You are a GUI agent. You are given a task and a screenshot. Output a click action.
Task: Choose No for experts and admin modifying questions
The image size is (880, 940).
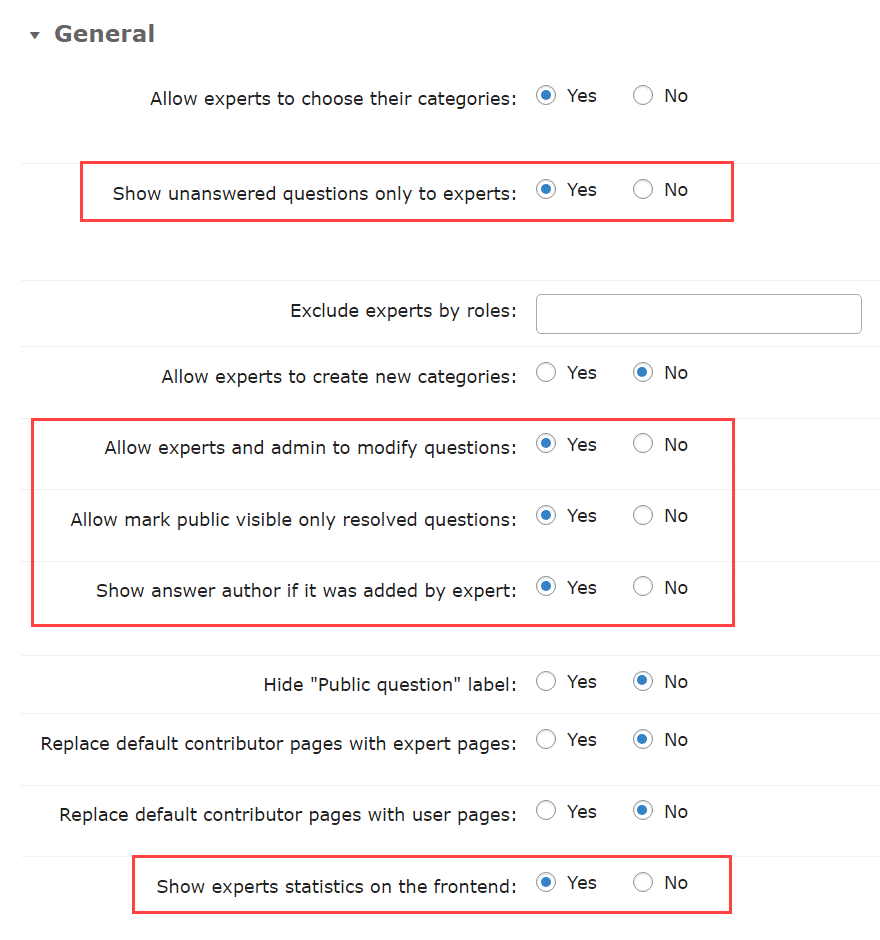click(x=643, y=444)
